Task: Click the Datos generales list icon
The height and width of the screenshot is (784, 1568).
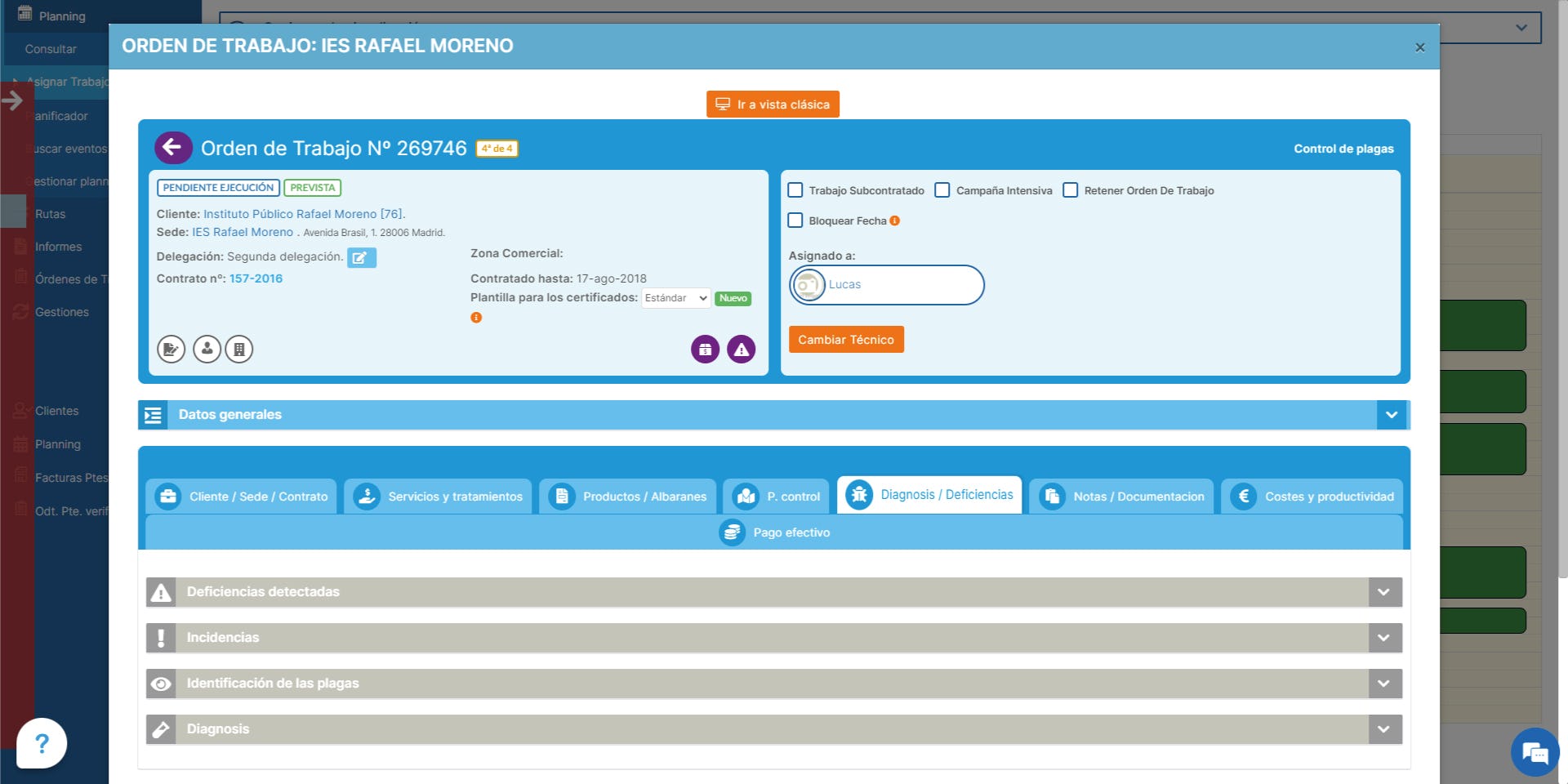Action: click(153, 415)
